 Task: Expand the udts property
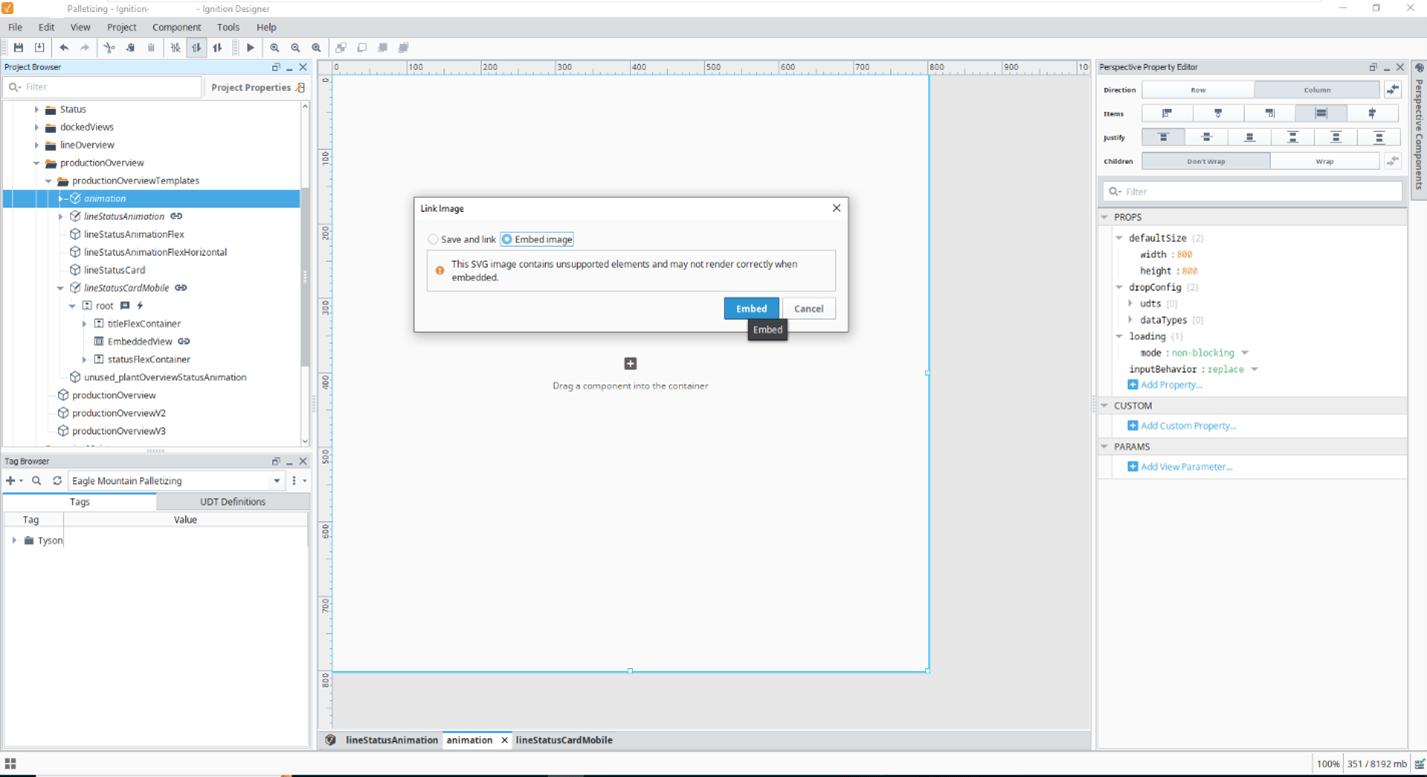1131,303
